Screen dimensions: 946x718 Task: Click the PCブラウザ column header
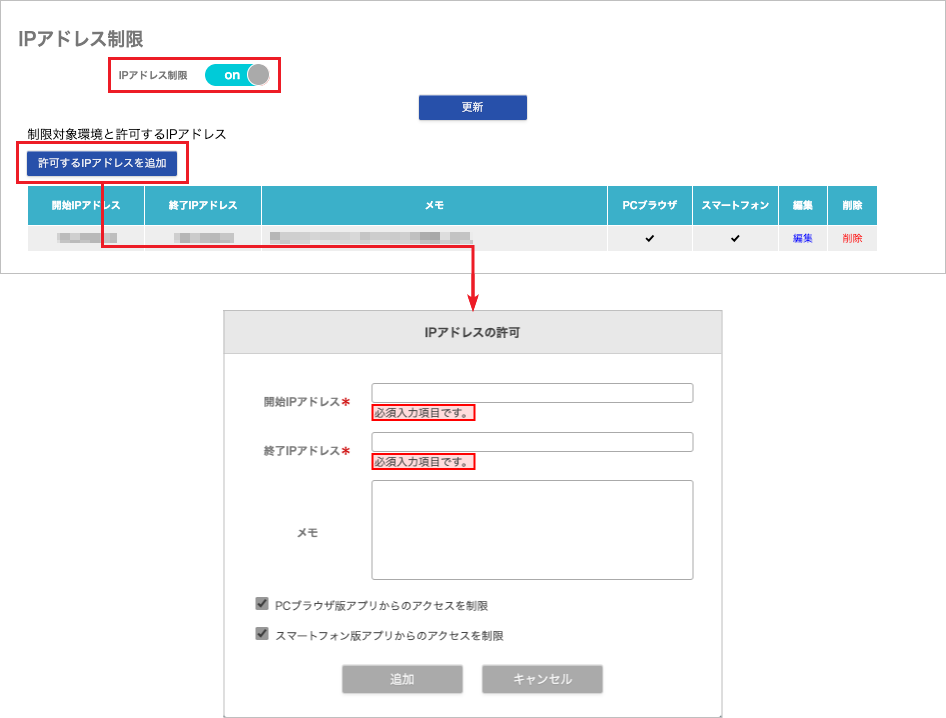650,205
